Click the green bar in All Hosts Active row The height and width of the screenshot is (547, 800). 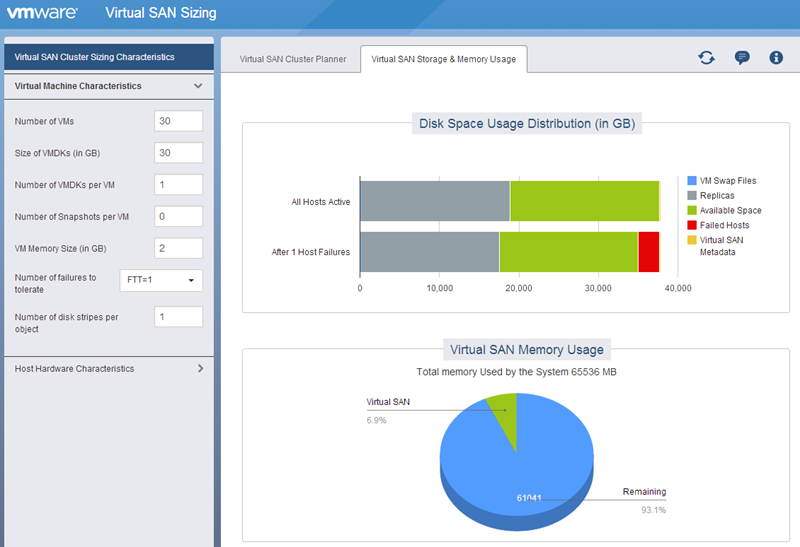[585, 201]
